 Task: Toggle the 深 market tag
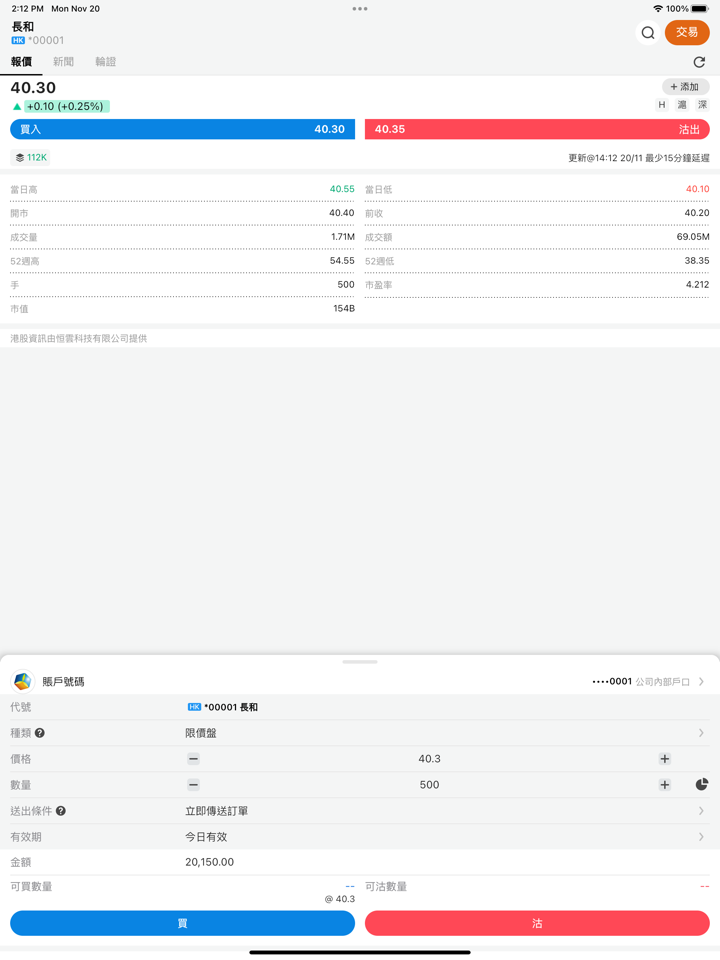pos(702,105)
